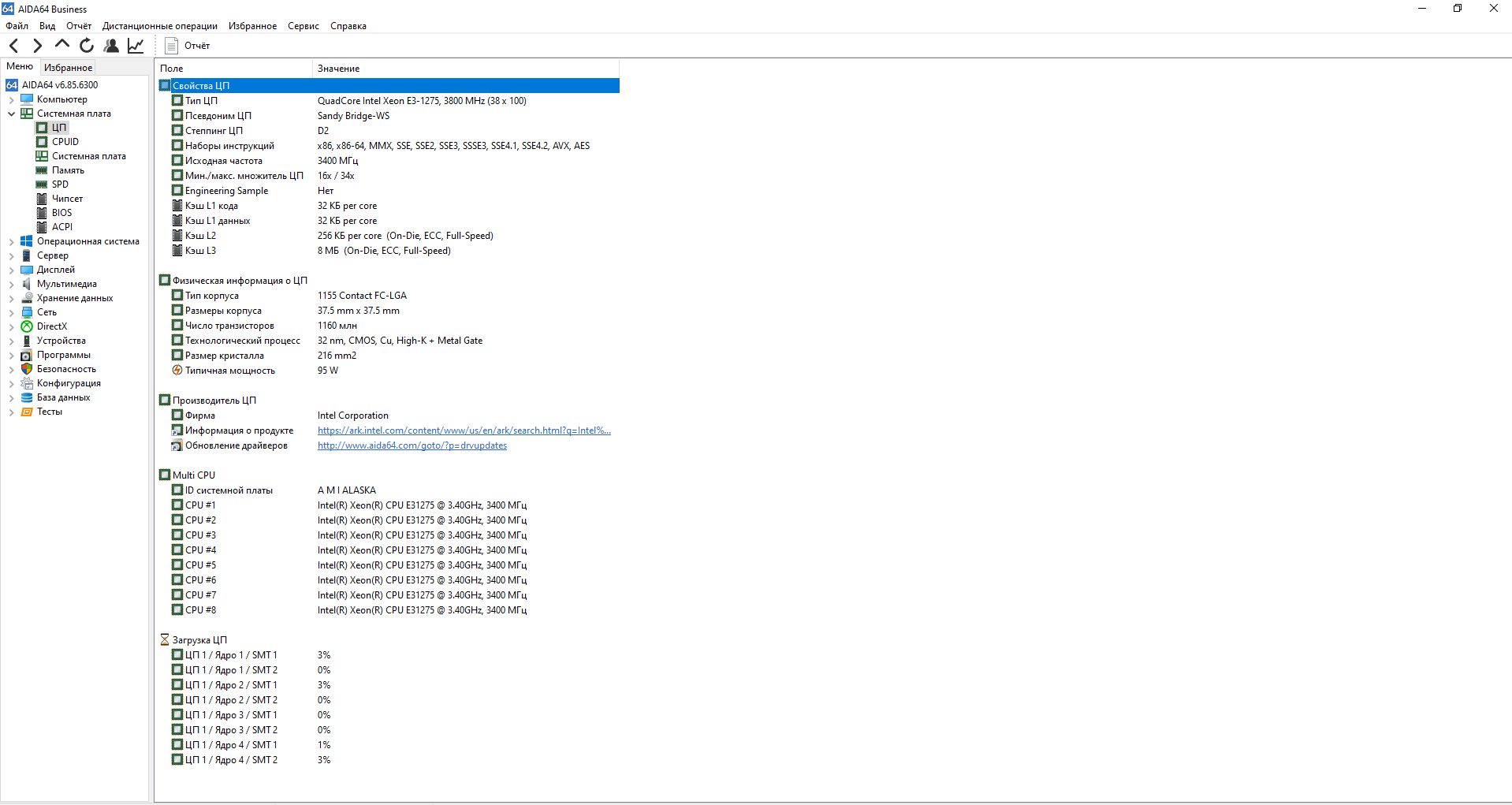1512x805 pixels.
Task: Go back with the left arrow toolbar icon
Action: click(13, 46)
